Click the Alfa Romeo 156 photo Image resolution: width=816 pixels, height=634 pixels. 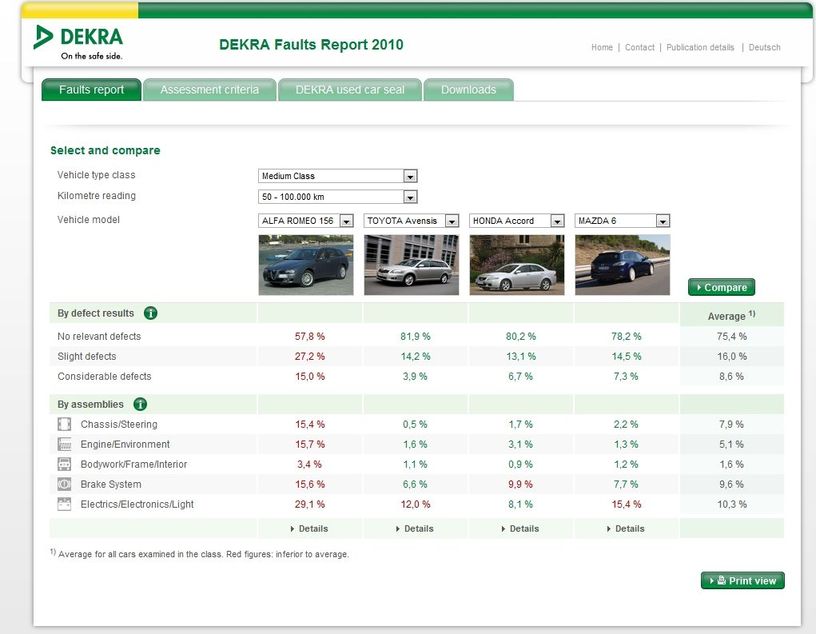click(306, 265)
